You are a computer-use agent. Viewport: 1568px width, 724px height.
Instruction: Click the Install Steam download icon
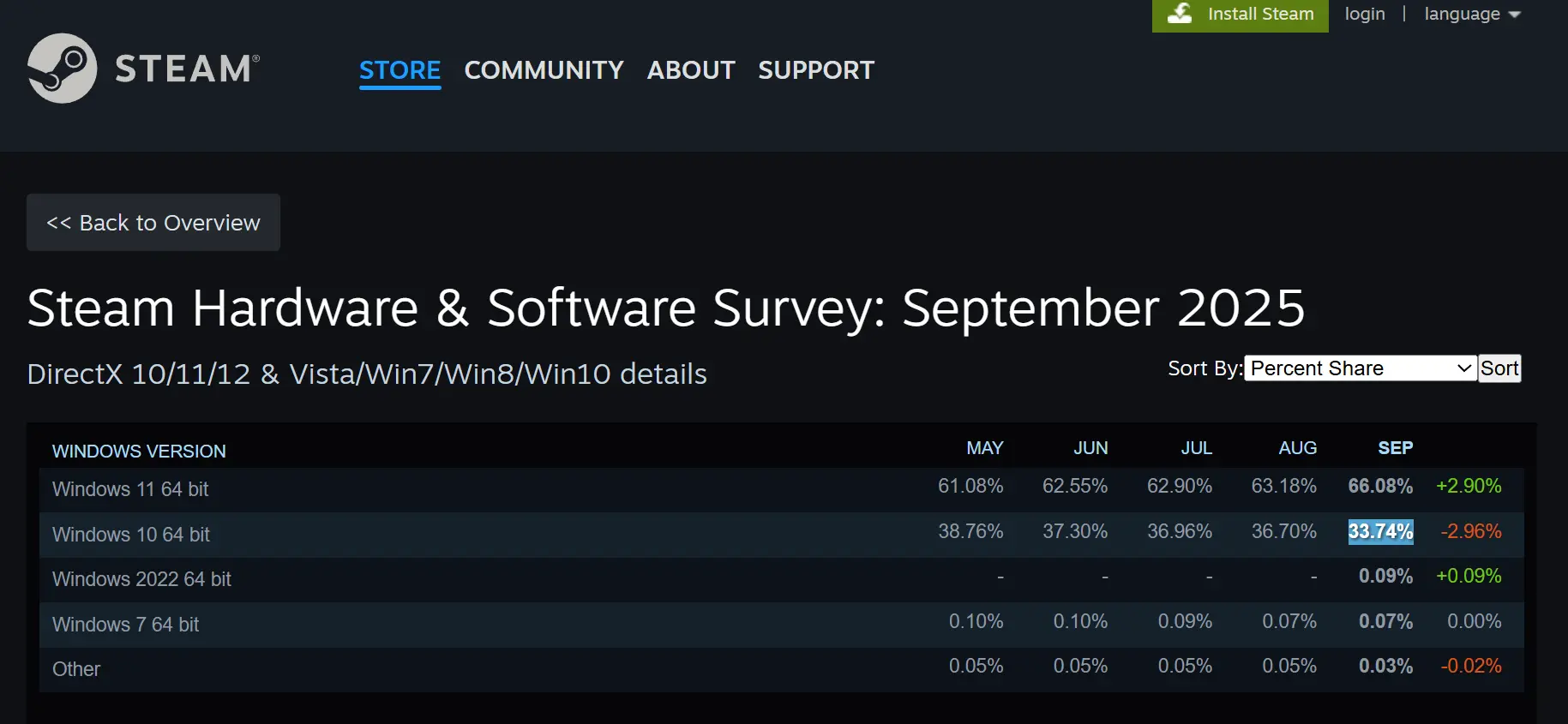pos(1180,14)
